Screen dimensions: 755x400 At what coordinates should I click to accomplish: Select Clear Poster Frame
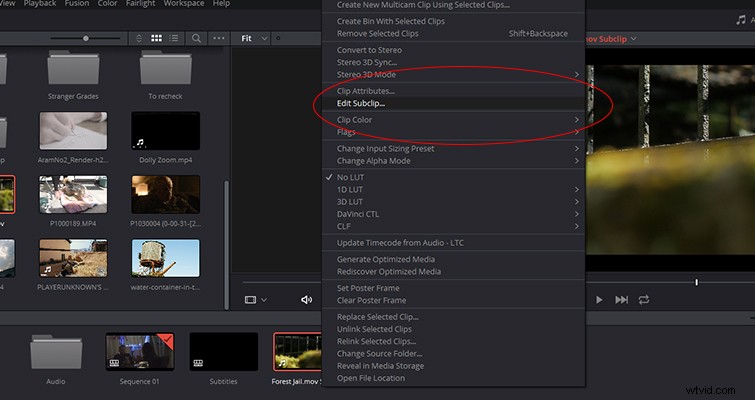click(x=454, y=300)
